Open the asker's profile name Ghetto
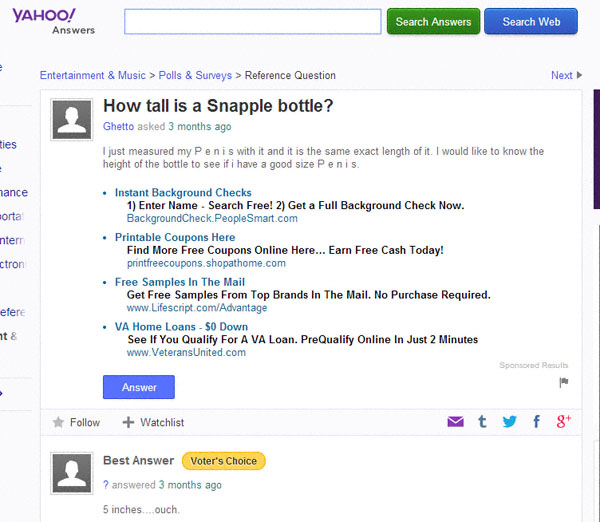 (x=120, y=127)
